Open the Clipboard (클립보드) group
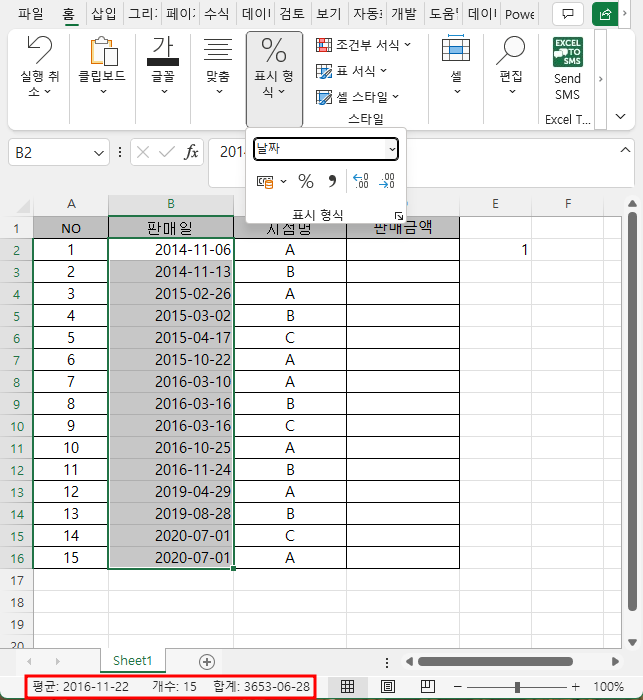Viewport: 643px width, 700px height. [102, 67]
